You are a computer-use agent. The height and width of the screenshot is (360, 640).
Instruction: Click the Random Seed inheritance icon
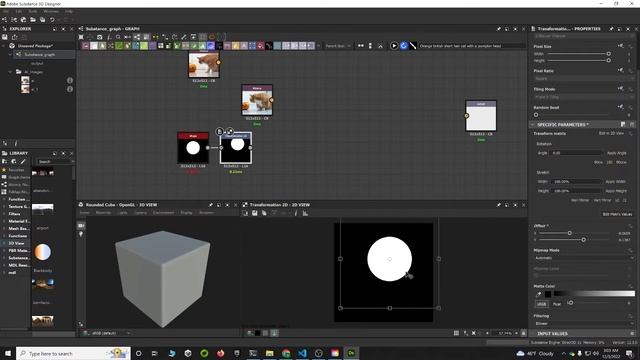(620, 107)
